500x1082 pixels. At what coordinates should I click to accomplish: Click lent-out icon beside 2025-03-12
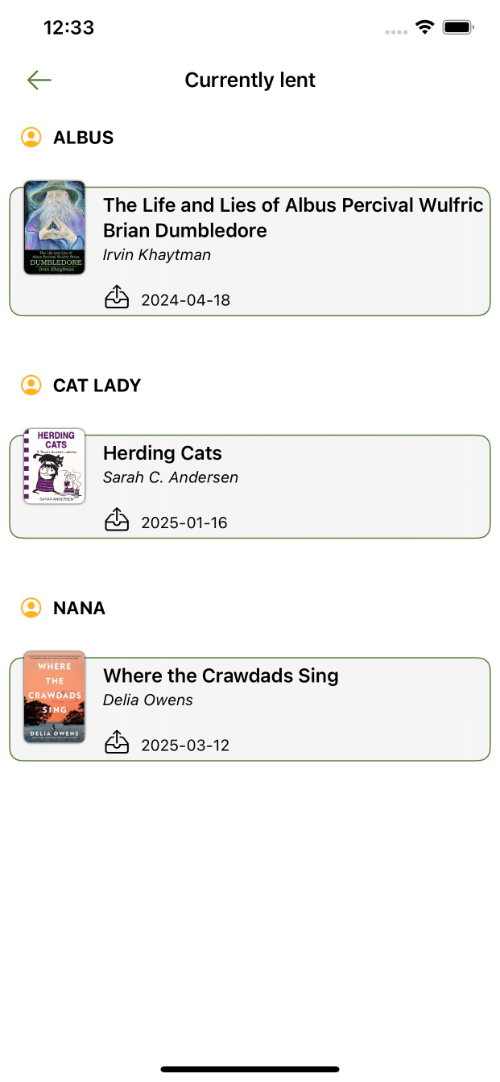click(117, 742)
